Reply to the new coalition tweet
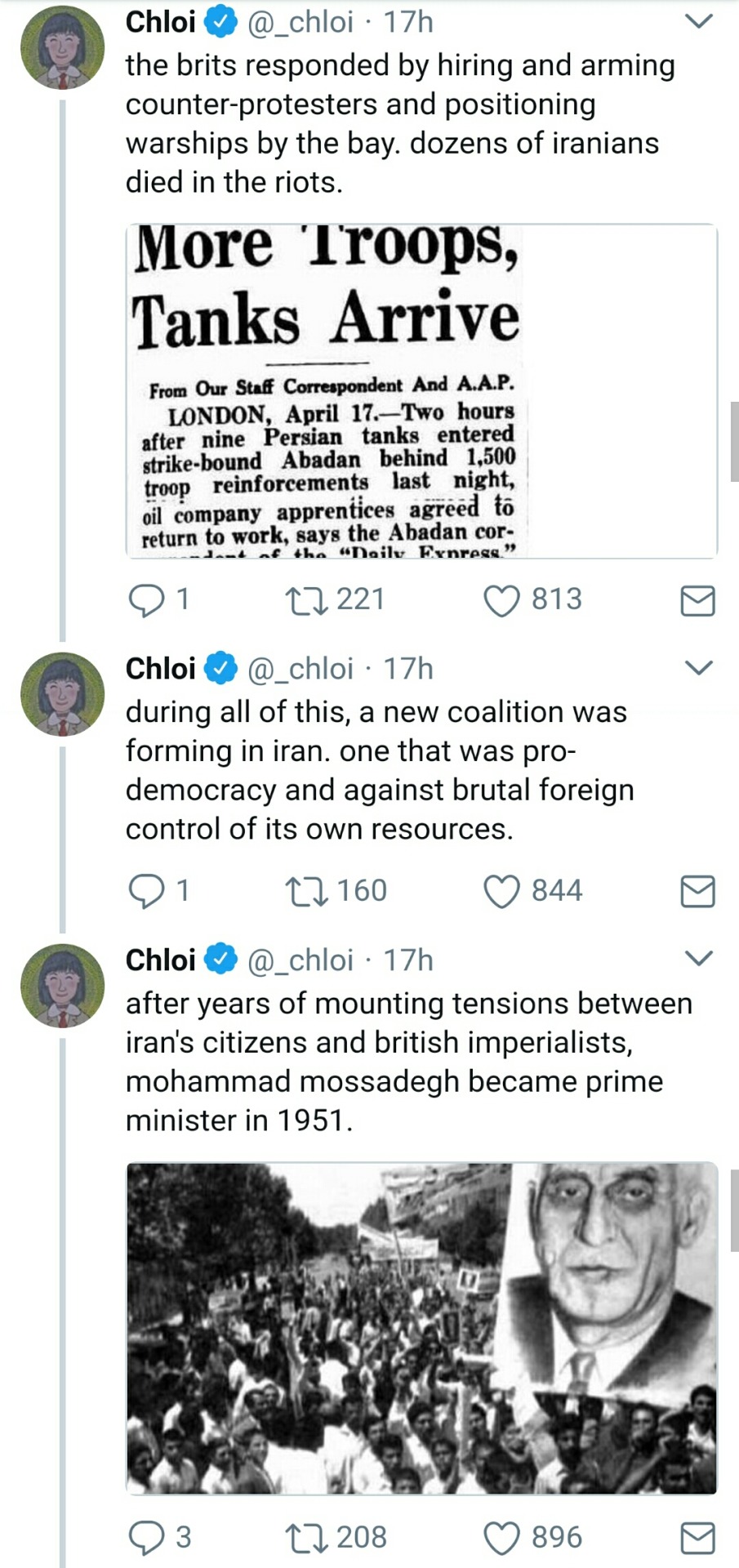 (147, 891)
